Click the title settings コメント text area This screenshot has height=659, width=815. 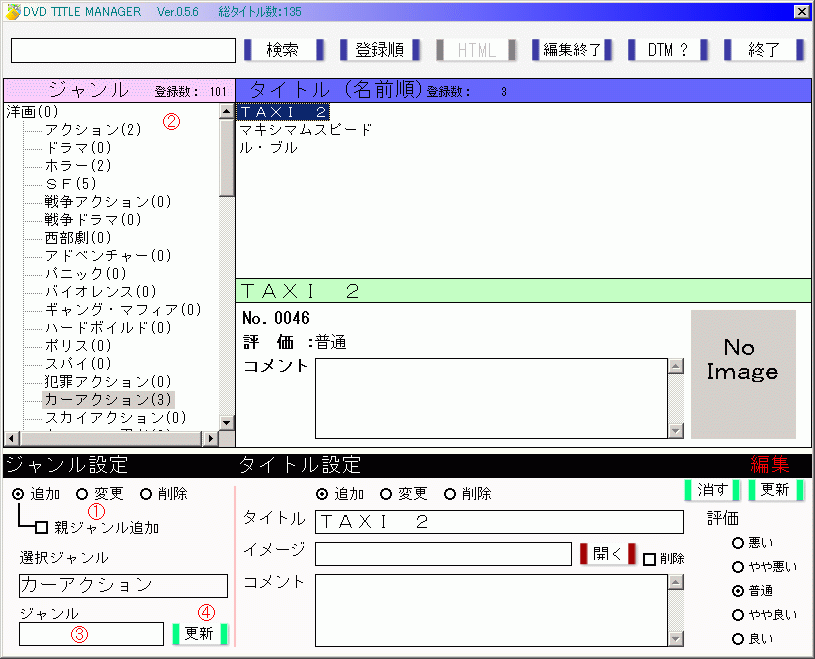tap(491, 610)
